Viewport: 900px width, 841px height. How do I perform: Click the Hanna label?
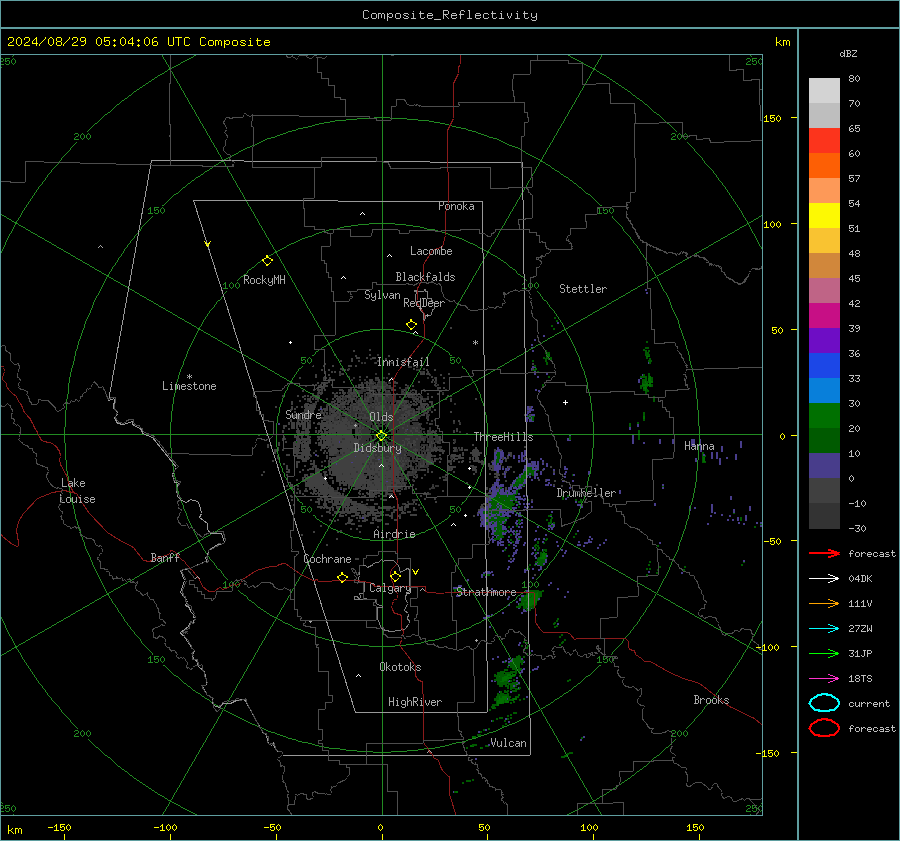699,446
